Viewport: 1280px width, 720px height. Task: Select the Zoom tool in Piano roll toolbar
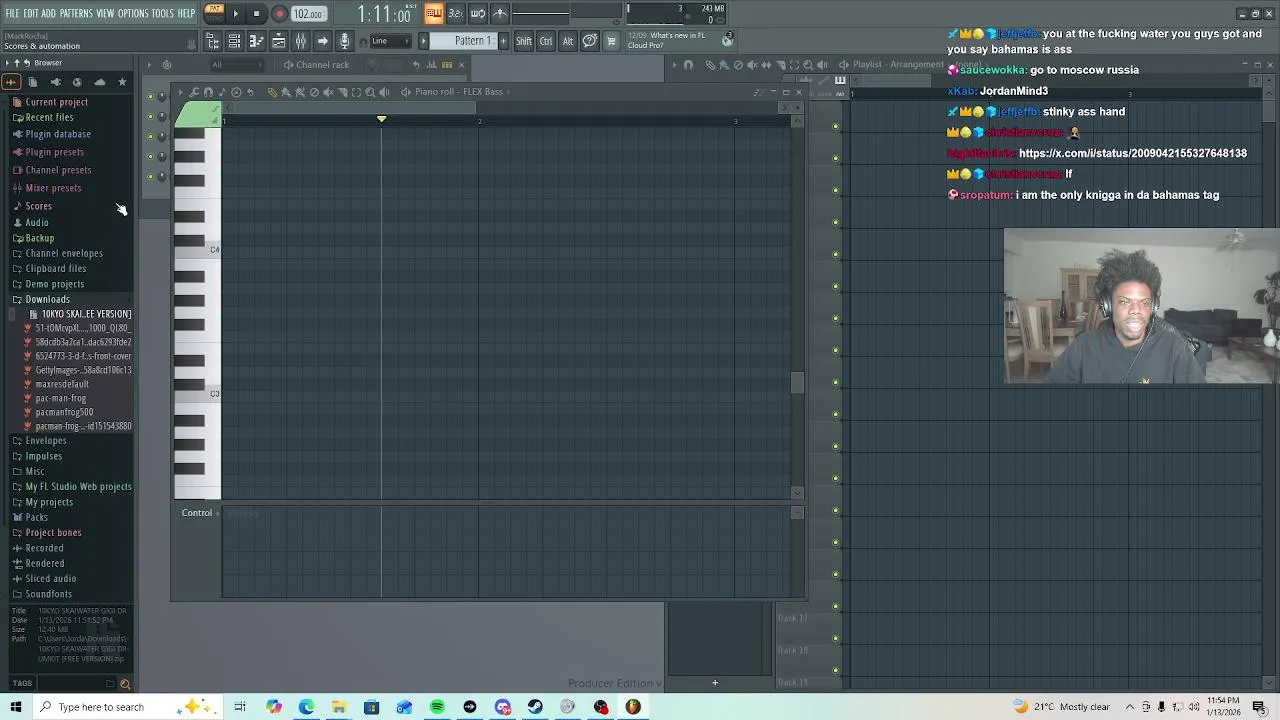coord(370,92)
